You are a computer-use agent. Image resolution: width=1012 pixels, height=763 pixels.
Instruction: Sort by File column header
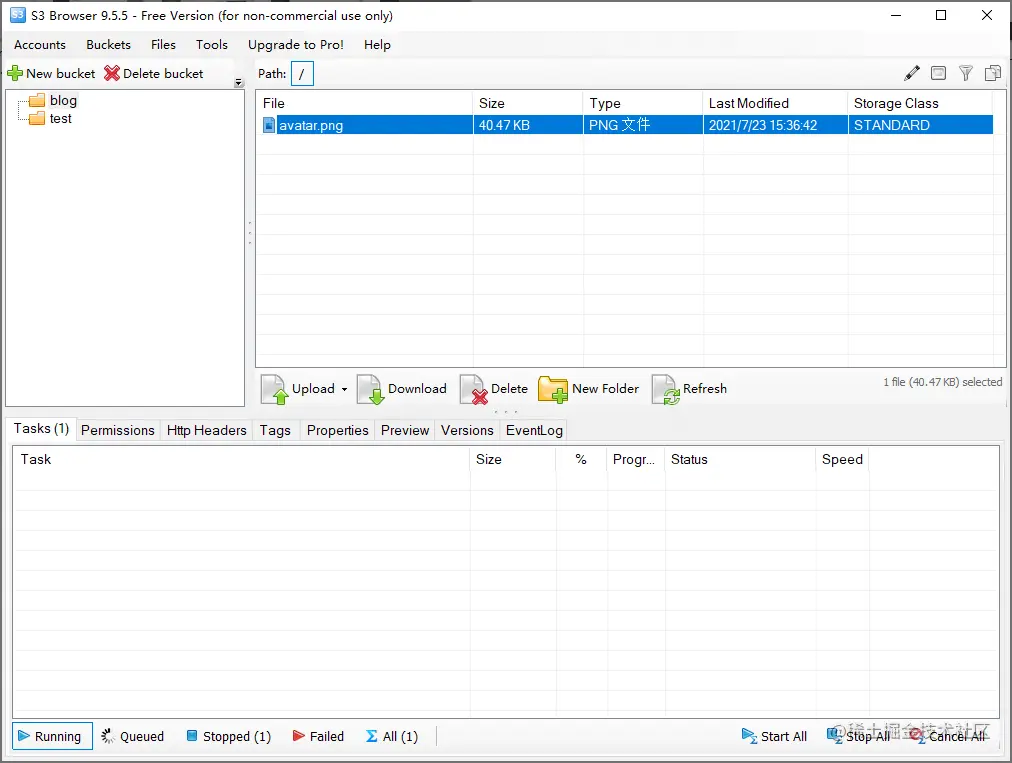(x=365, y=103)
